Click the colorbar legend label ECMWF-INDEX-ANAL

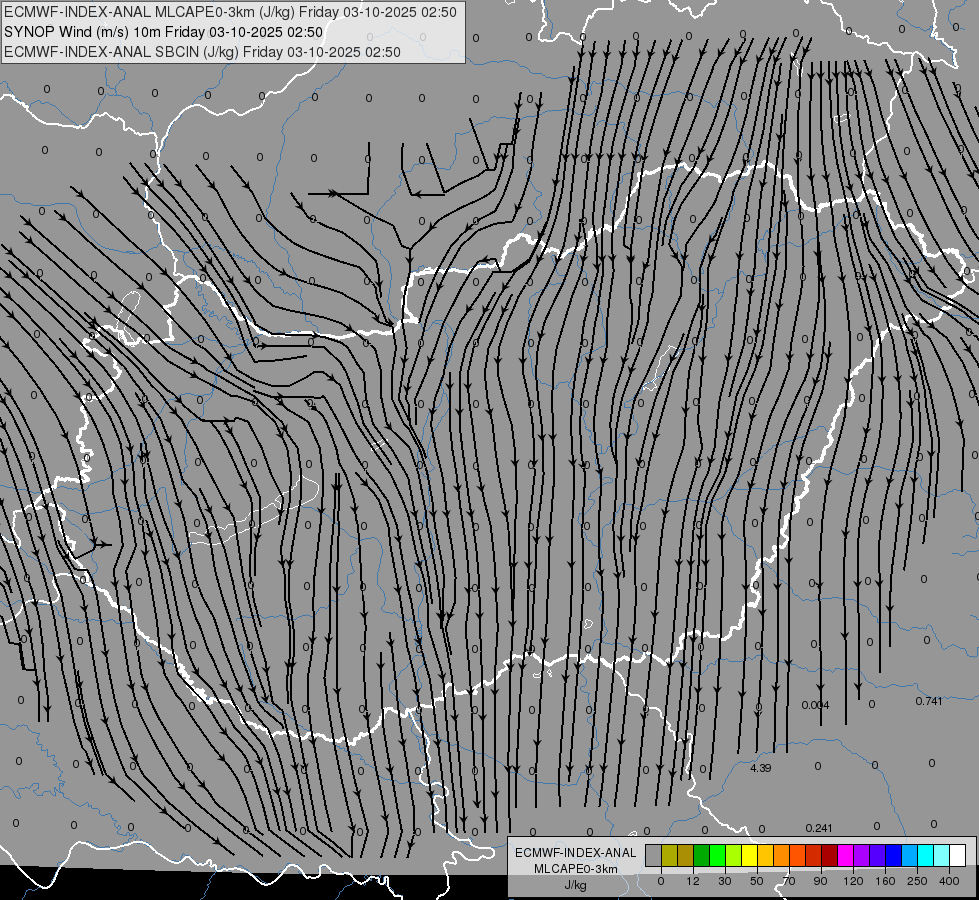pos(576,853)
